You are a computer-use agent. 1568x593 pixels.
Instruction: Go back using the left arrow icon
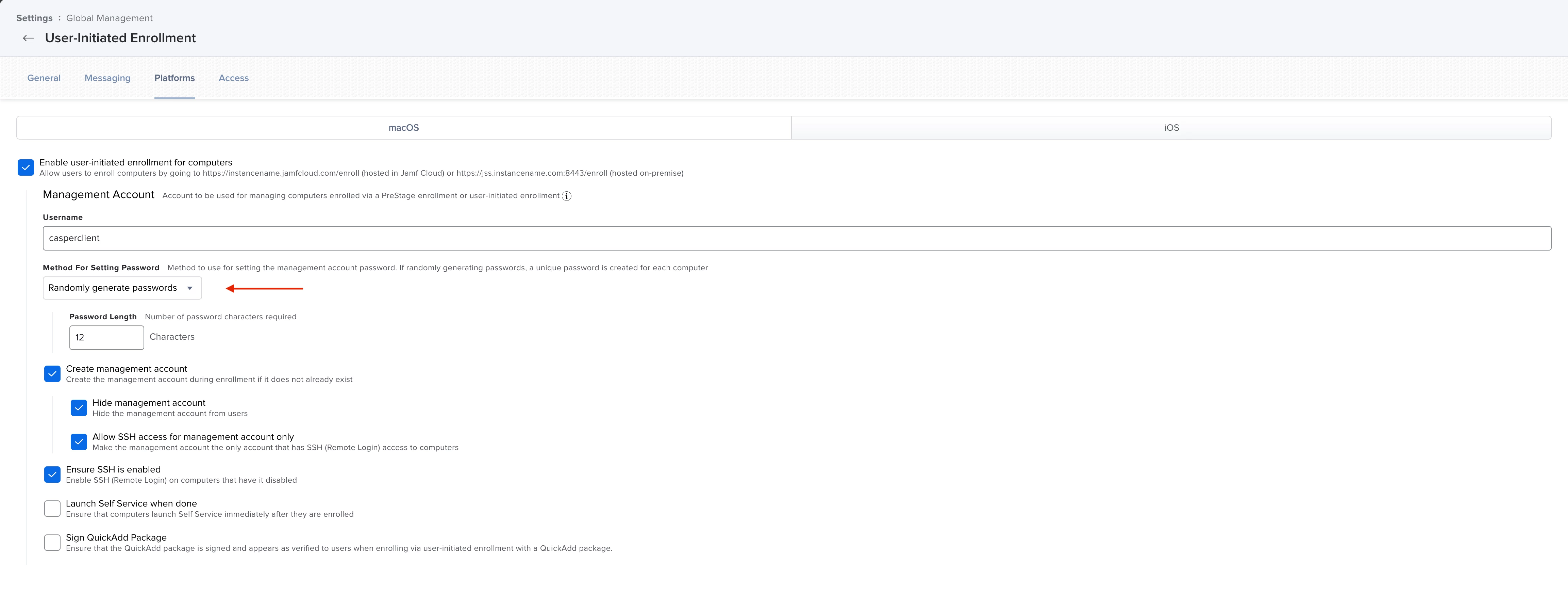point(28,38)
